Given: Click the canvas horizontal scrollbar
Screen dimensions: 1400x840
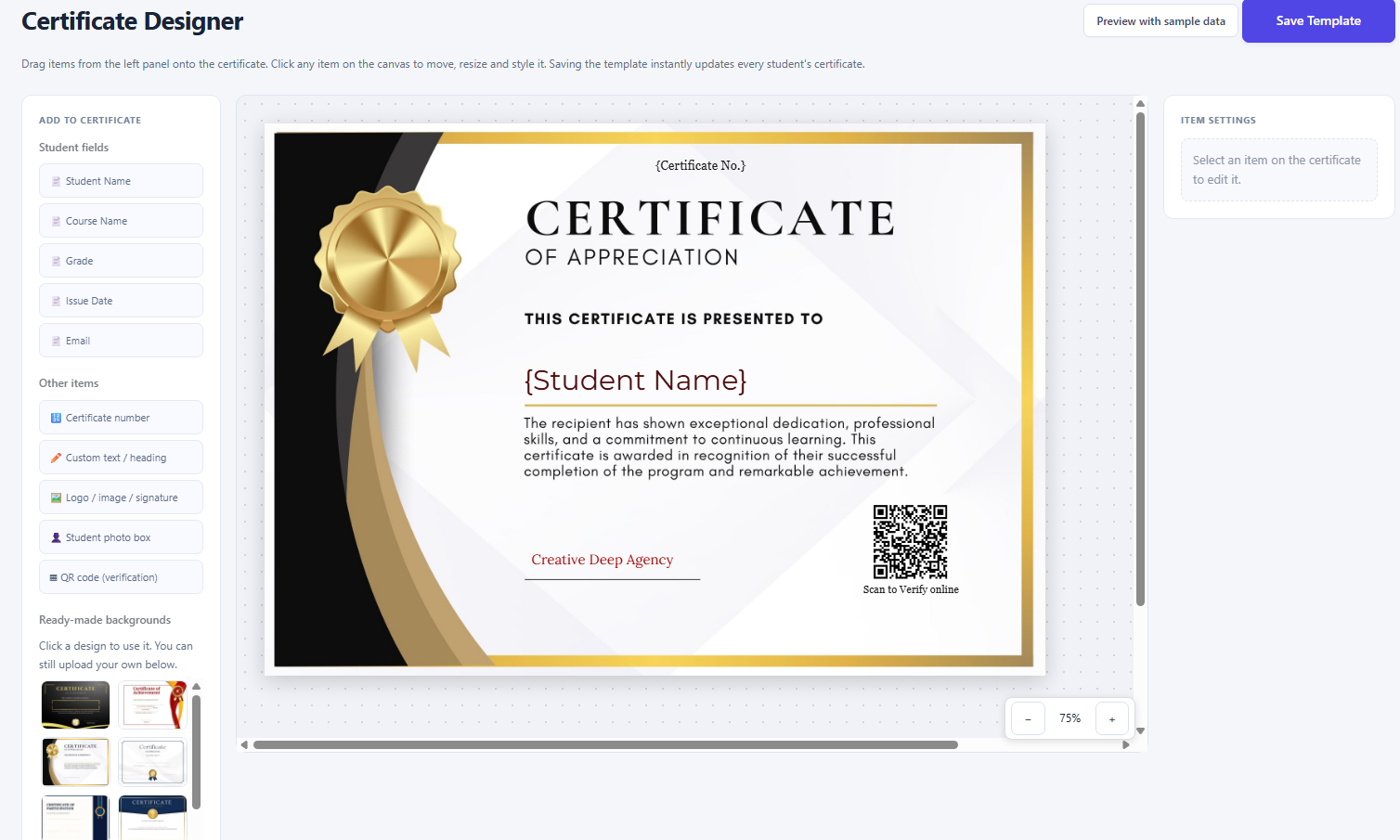Looking at the screenshot, I should pyautogui.click(x=605, y=744).
